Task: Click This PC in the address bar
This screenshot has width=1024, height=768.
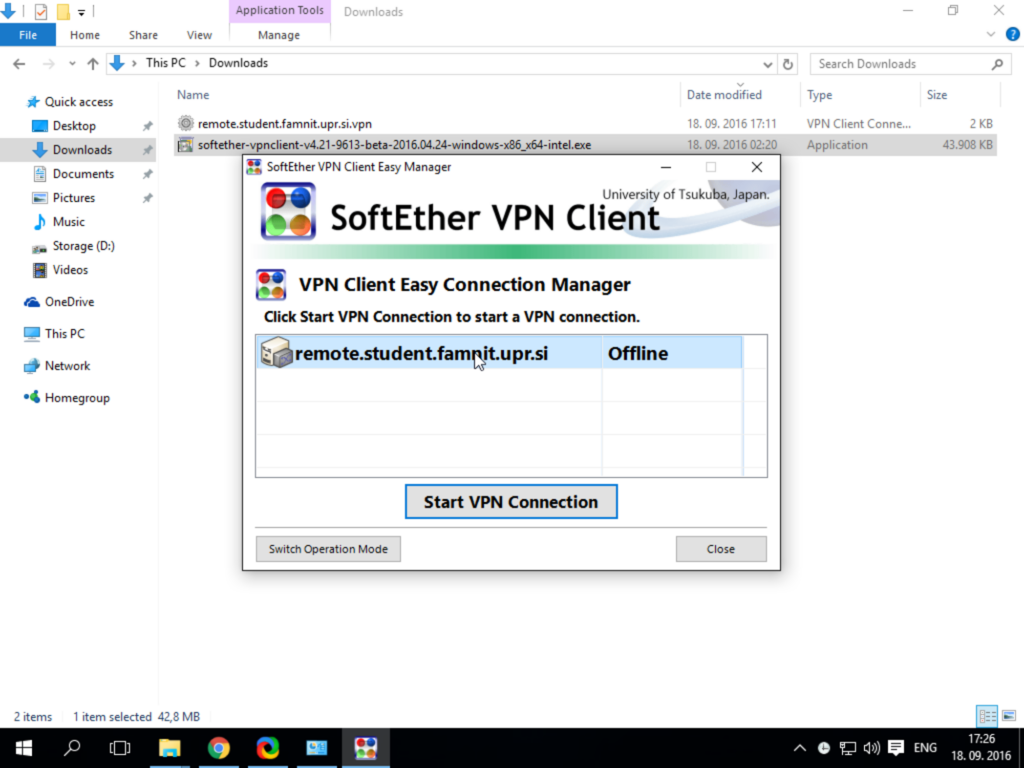Action: pos(165,63)
